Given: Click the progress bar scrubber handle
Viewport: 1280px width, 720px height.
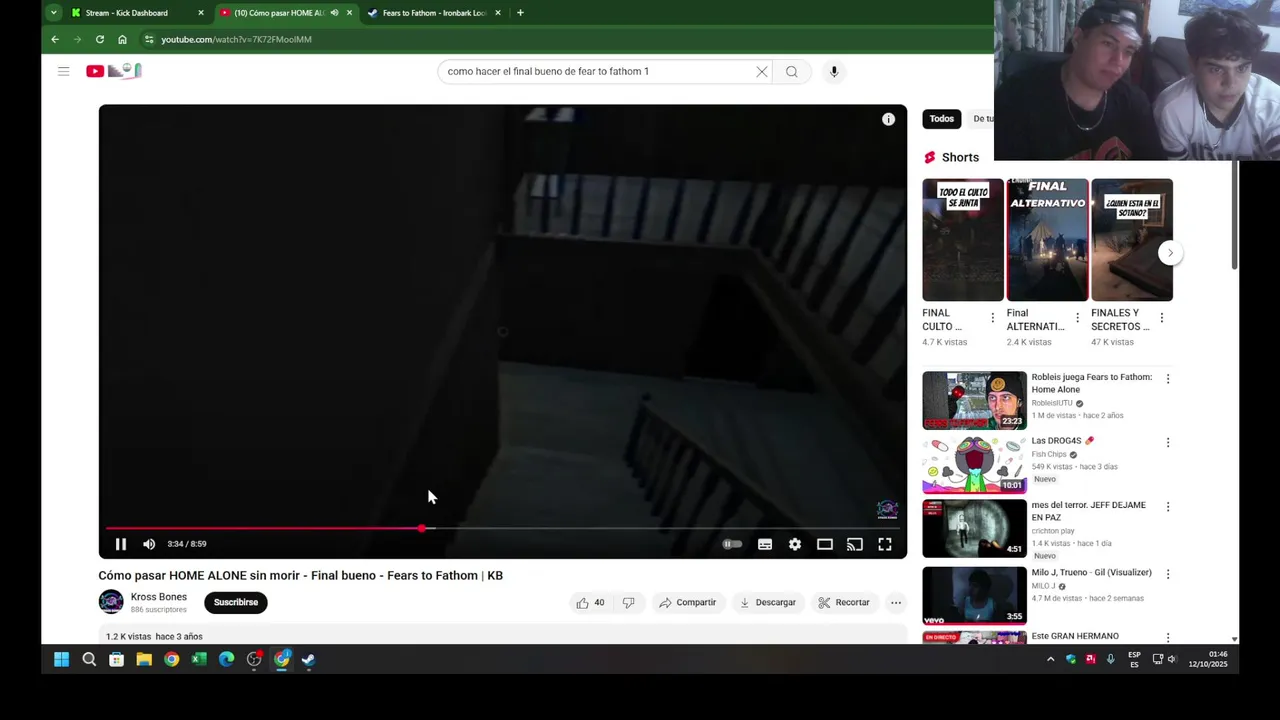Looking at the screenshot, I should 422,528.
